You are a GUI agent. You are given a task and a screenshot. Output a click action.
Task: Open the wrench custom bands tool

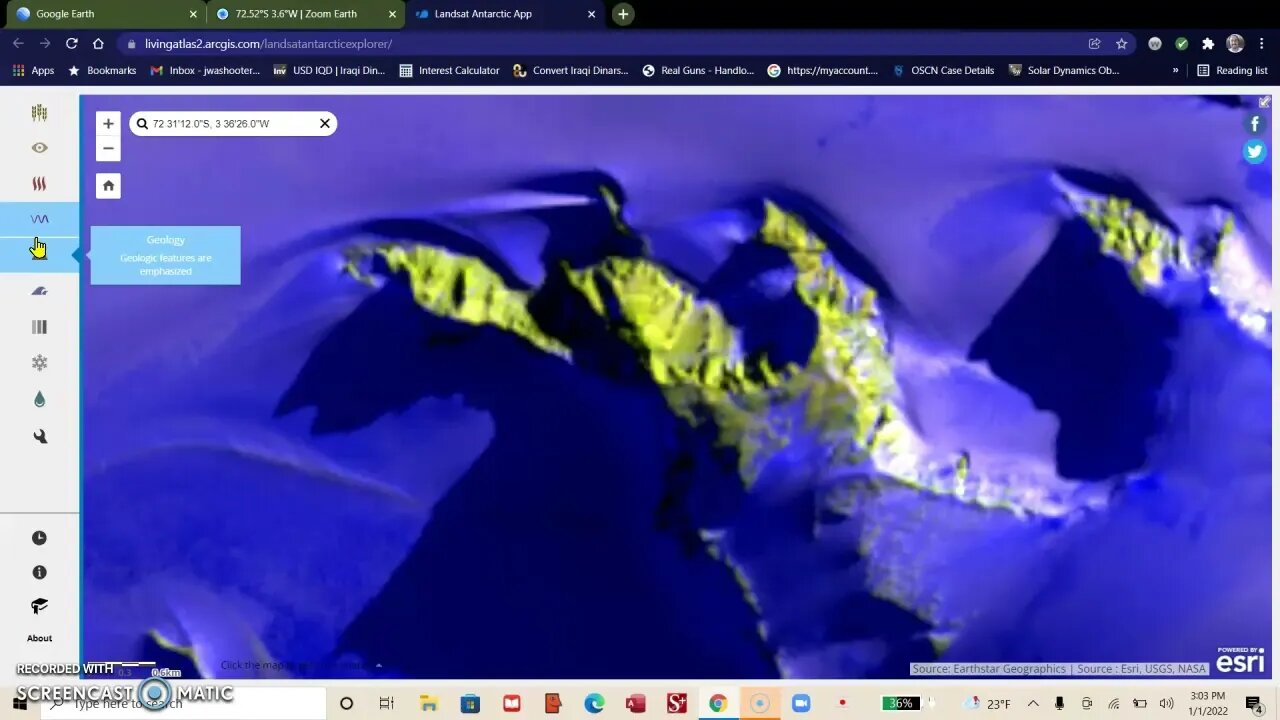39,436
